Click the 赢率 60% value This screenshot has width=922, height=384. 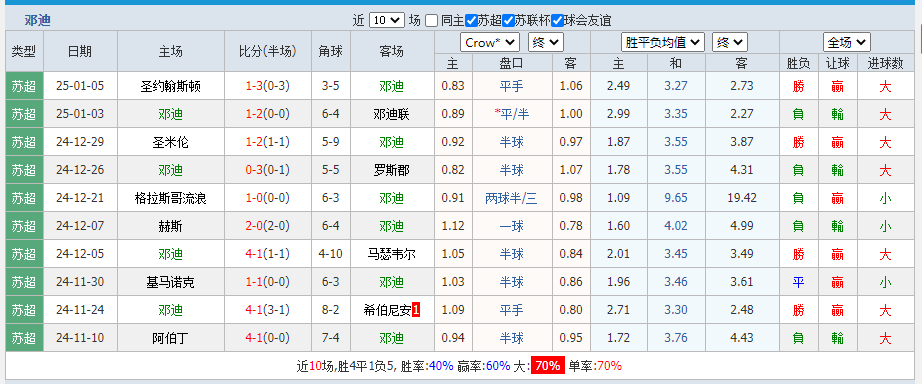click(498, 366)
